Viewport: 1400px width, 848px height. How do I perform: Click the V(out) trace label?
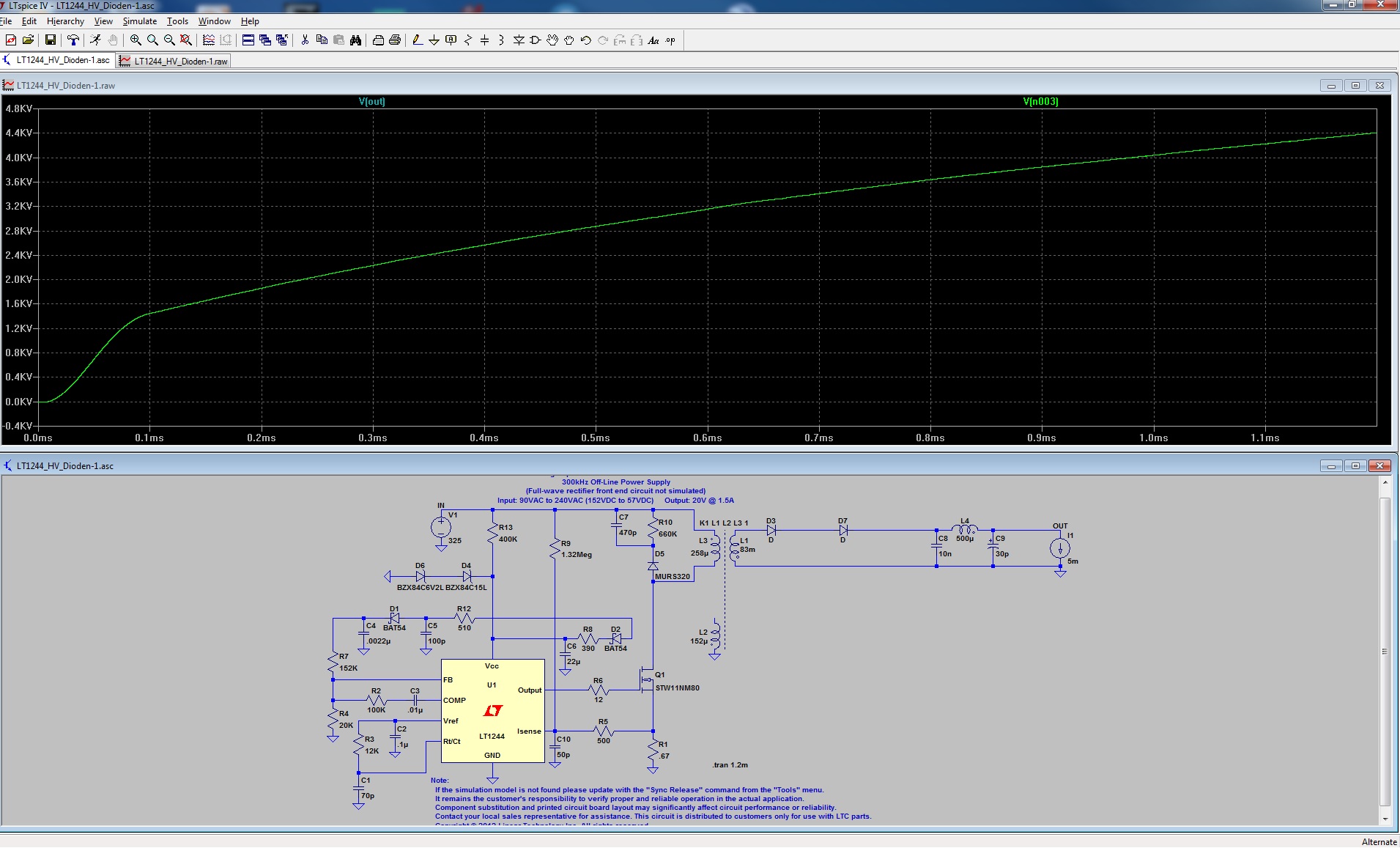[x=371, y=102]
